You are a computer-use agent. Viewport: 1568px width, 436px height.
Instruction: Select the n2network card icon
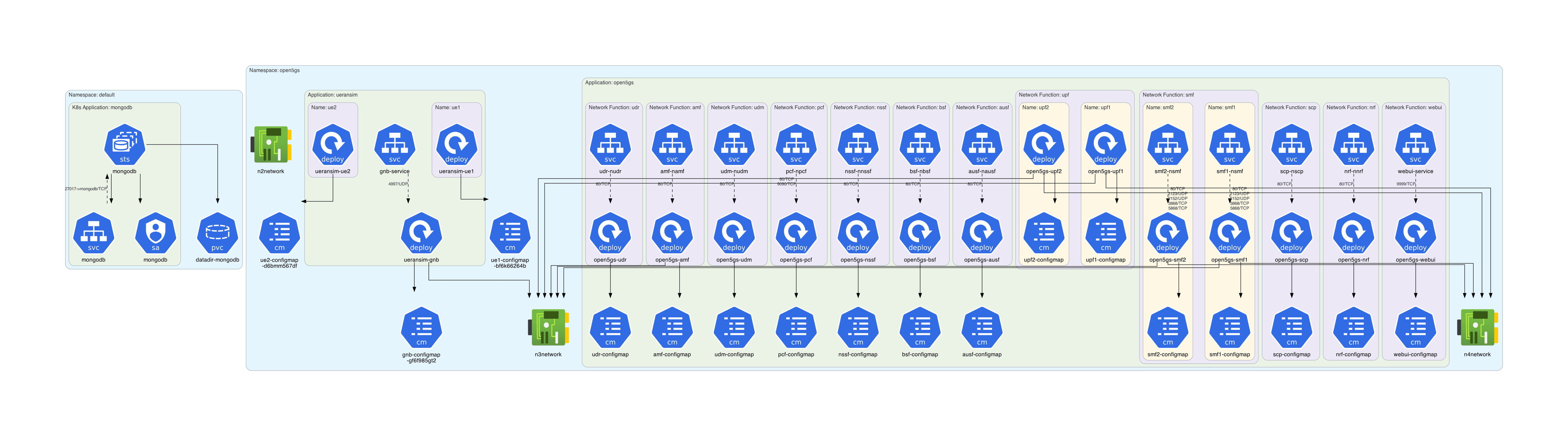coord(271,144)
